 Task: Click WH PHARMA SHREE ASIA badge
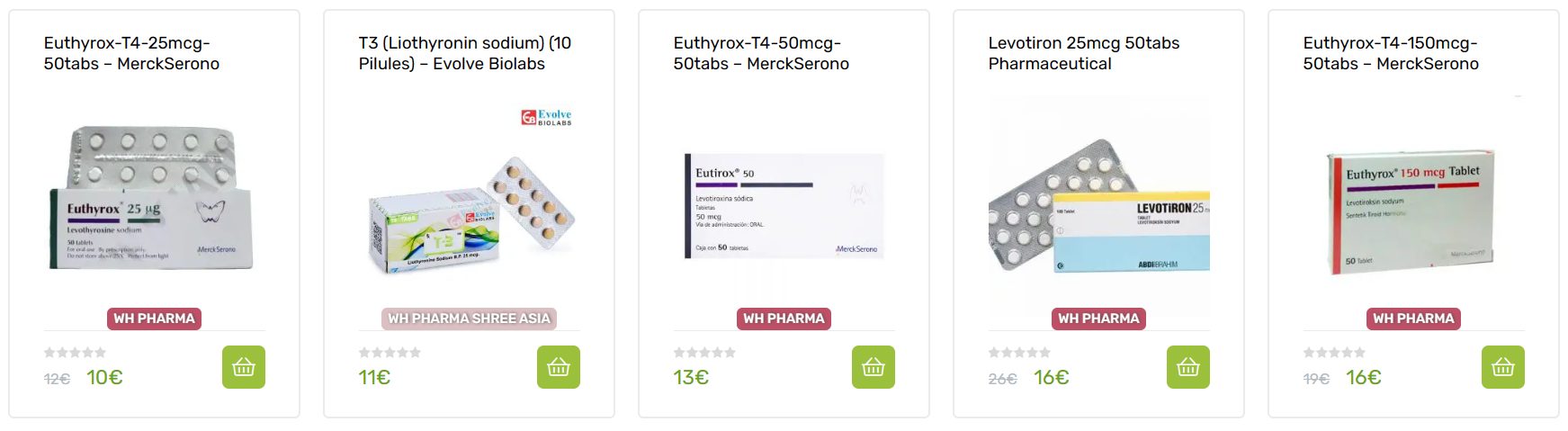pos(469,319)
